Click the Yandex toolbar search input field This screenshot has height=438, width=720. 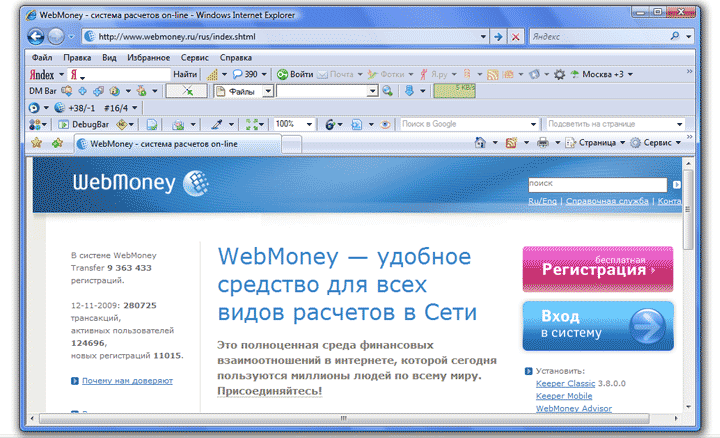click(119, 74)
